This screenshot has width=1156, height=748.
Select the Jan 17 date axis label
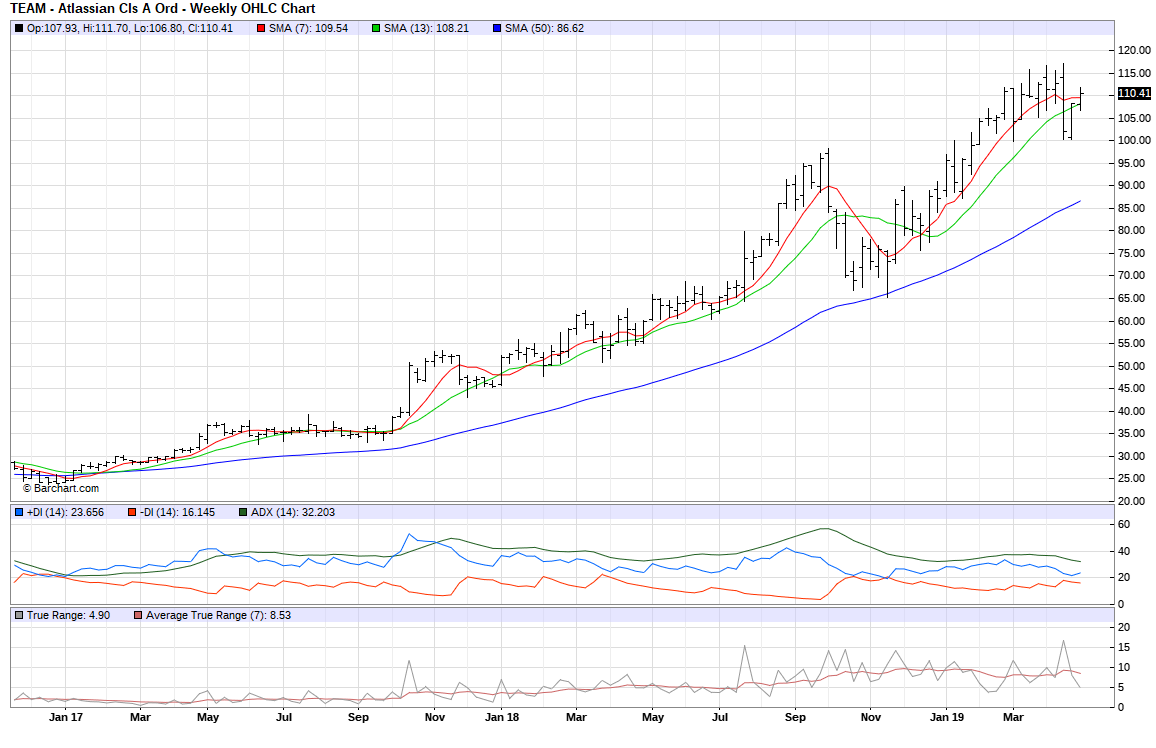65,717
